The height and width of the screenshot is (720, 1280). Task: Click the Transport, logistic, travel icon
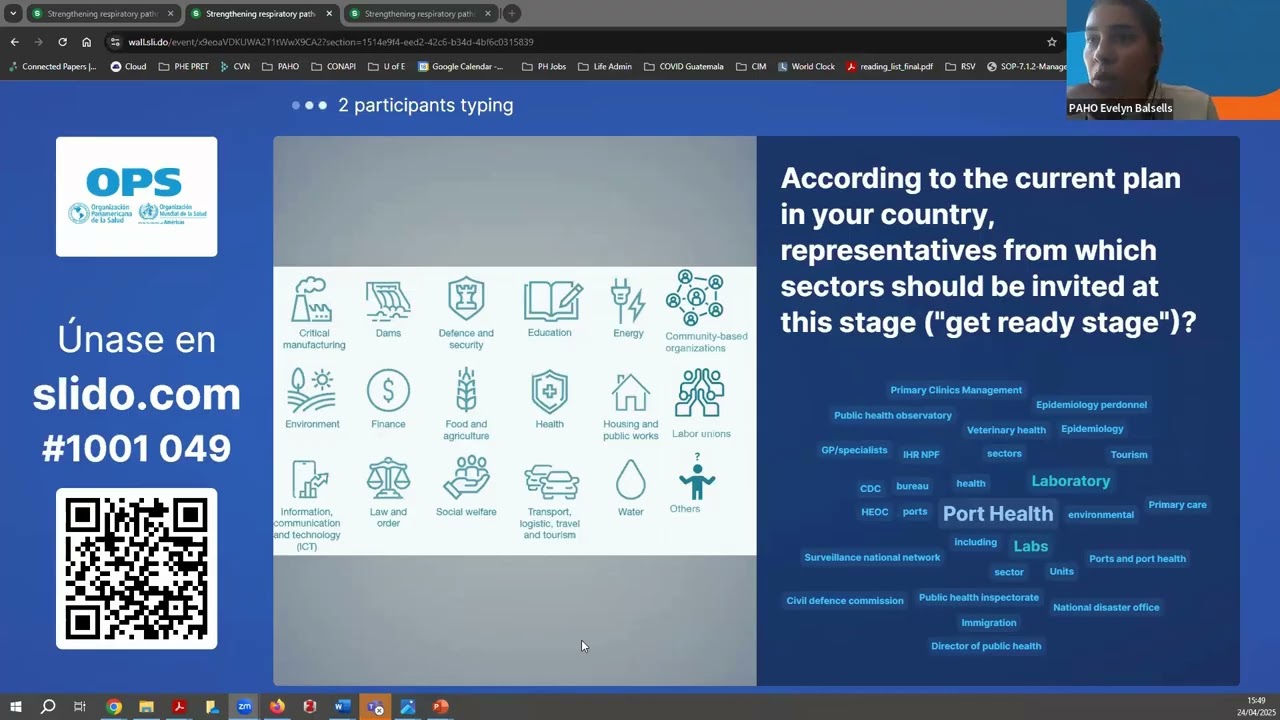[x=552, y=482]
